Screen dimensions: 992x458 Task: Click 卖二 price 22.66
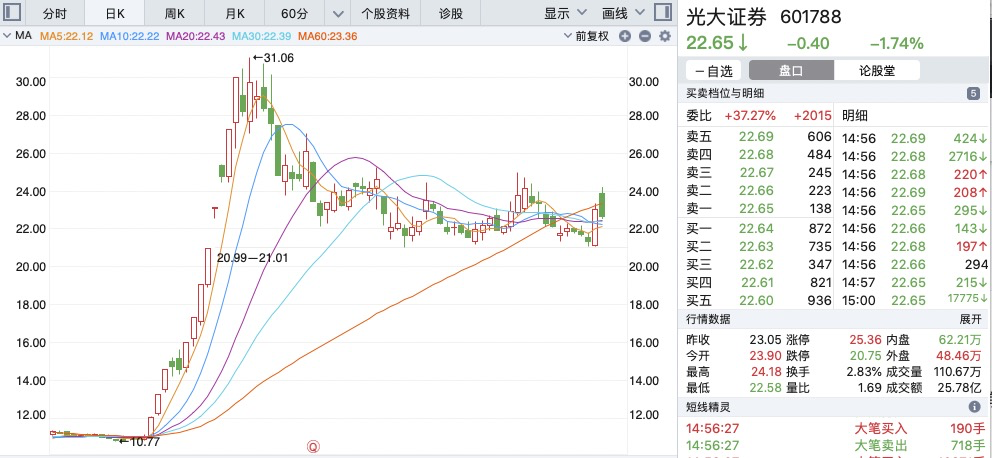(x=757, y=190)
